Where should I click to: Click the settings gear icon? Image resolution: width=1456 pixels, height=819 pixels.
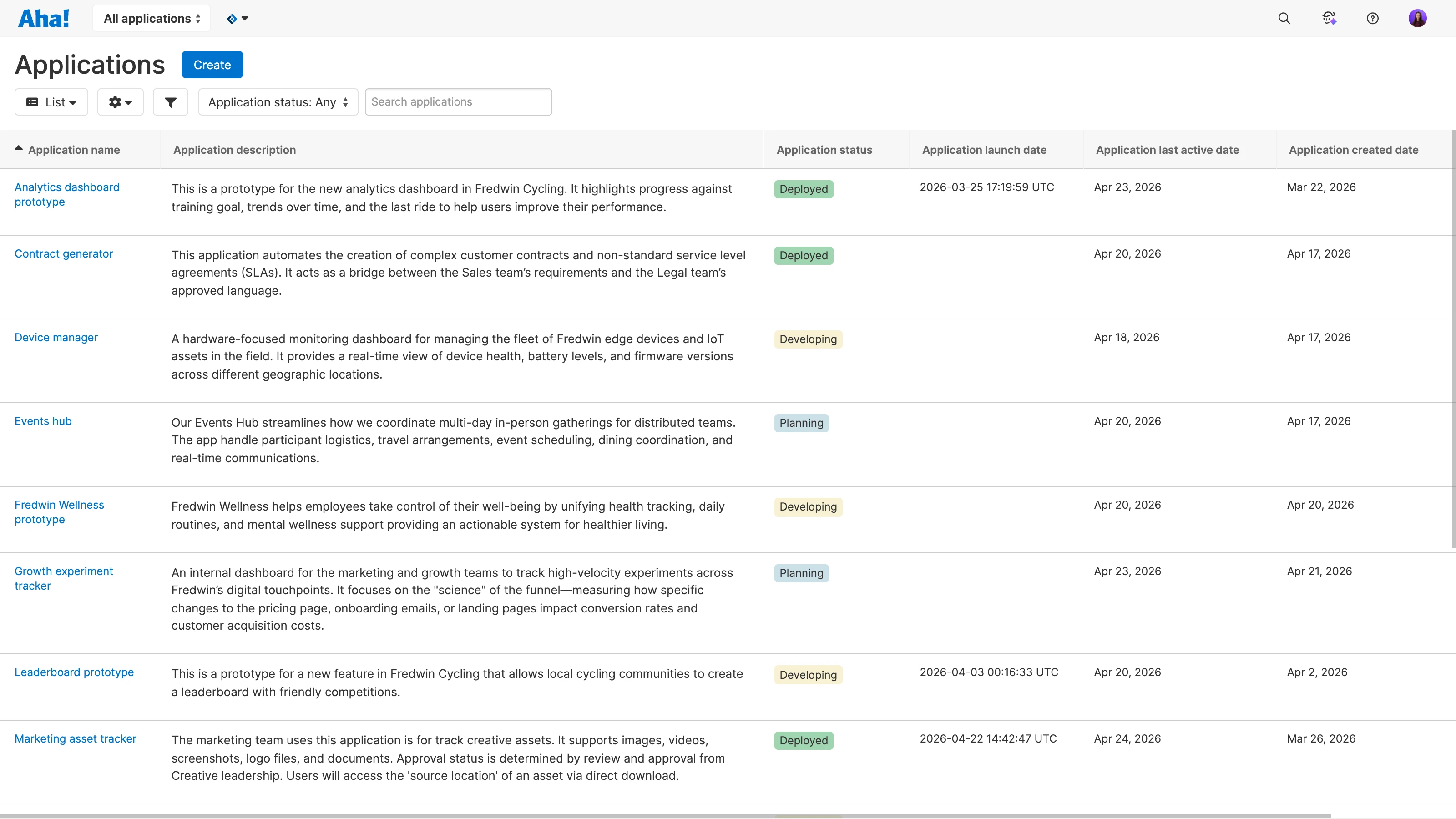click(120, 102)
